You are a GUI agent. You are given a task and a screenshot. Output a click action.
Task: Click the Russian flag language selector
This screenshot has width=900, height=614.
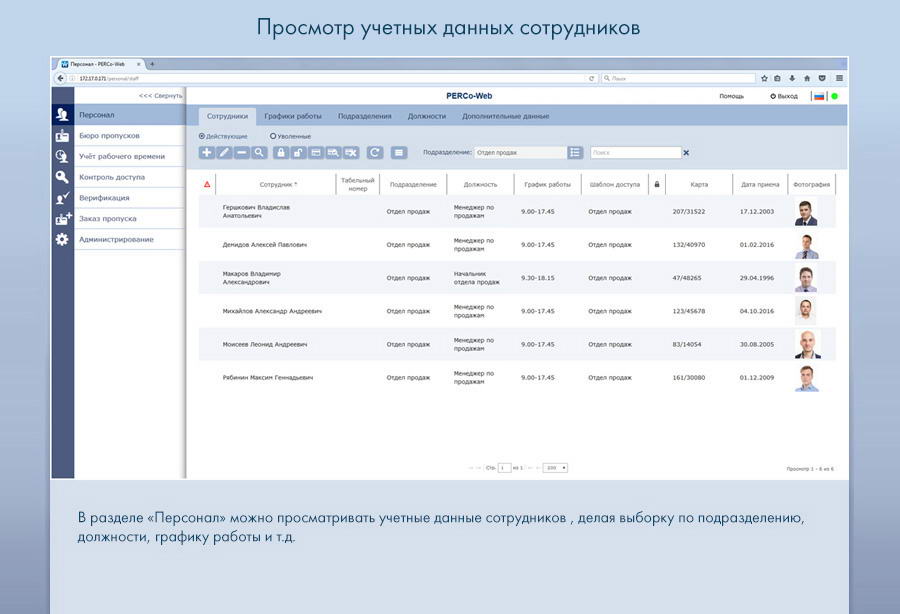tap(819, 96)
